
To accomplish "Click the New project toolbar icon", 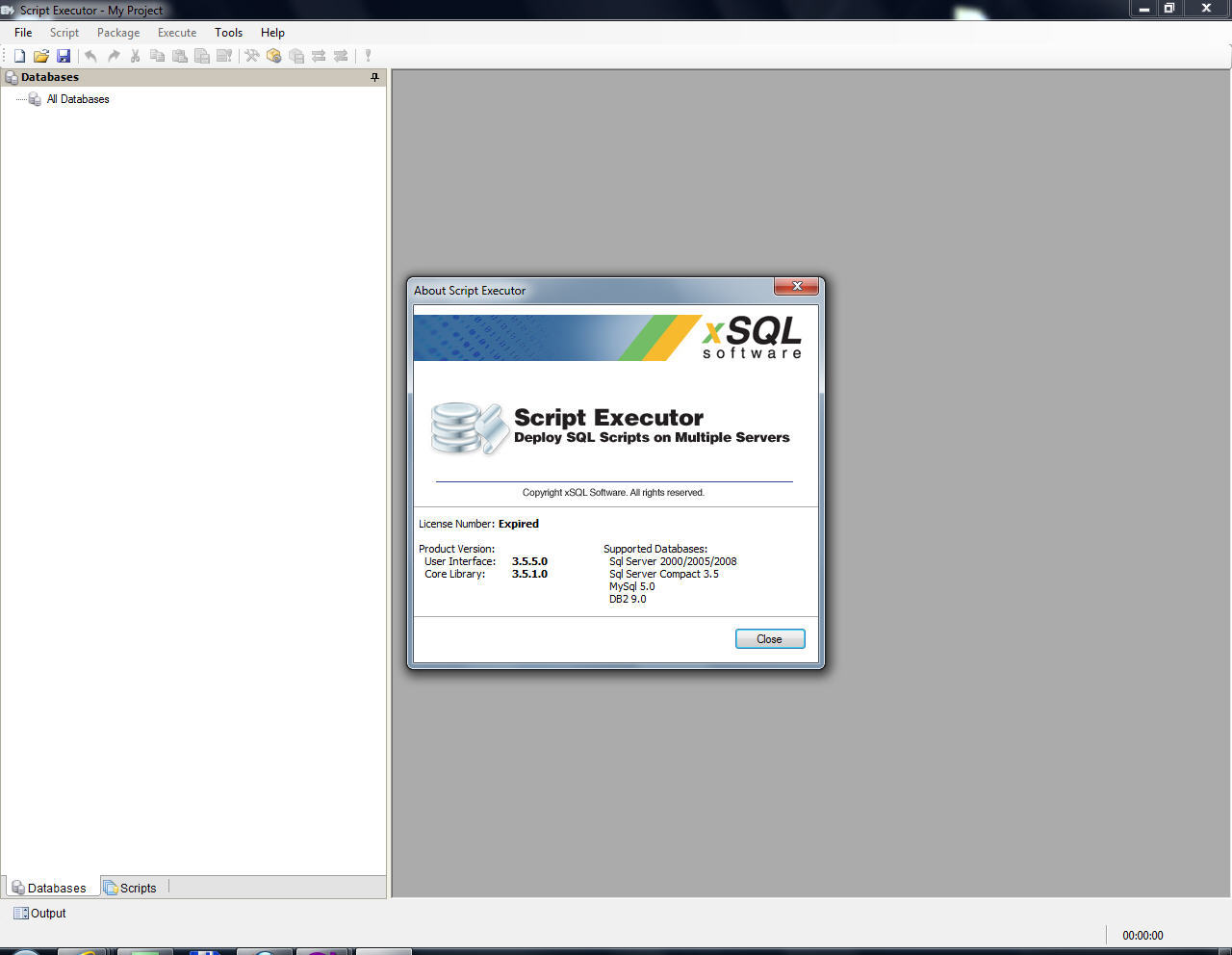I will tap(19, 56).
